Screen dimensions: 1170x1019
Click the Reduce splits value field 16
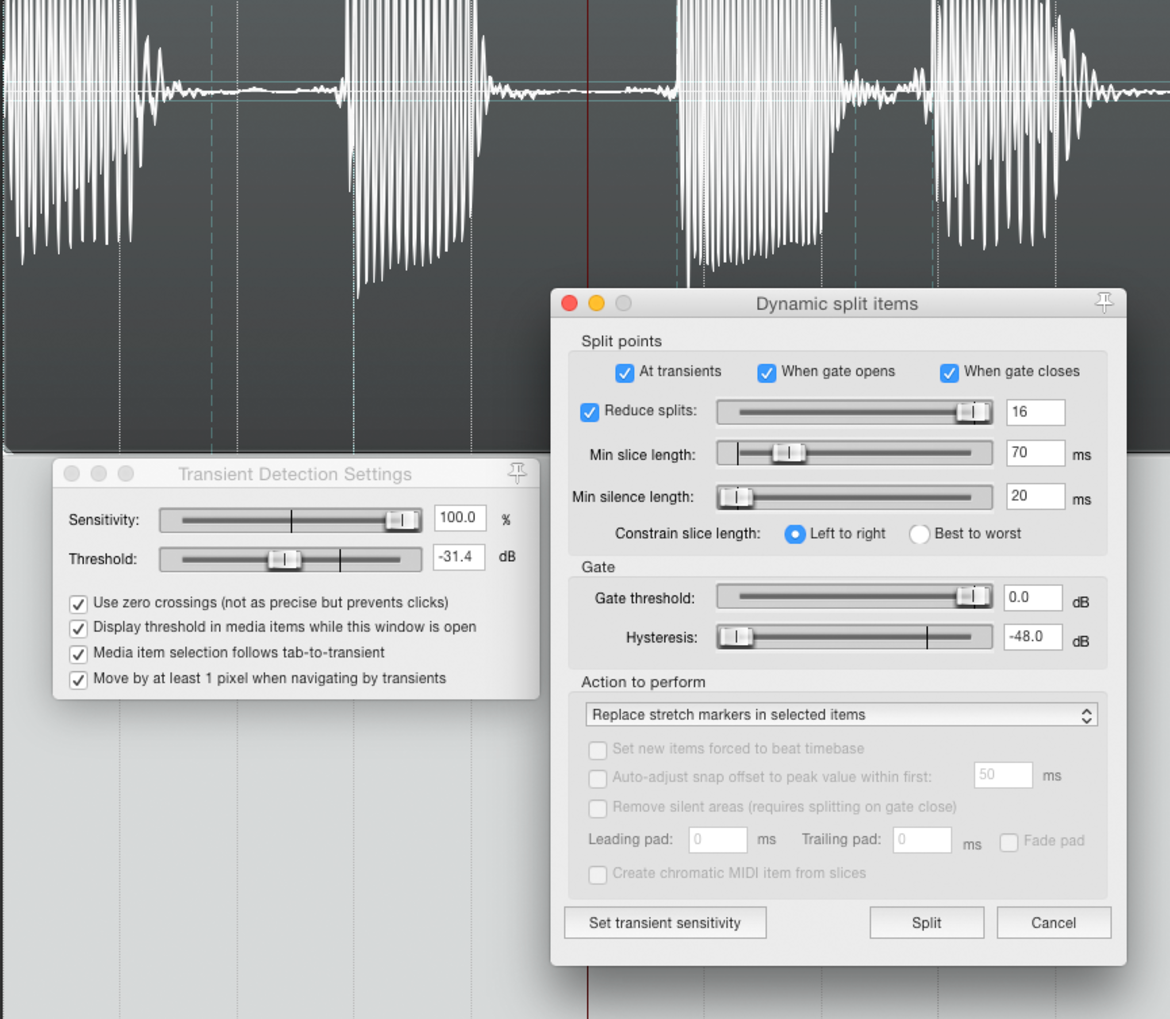click(x=1035, y=412)
